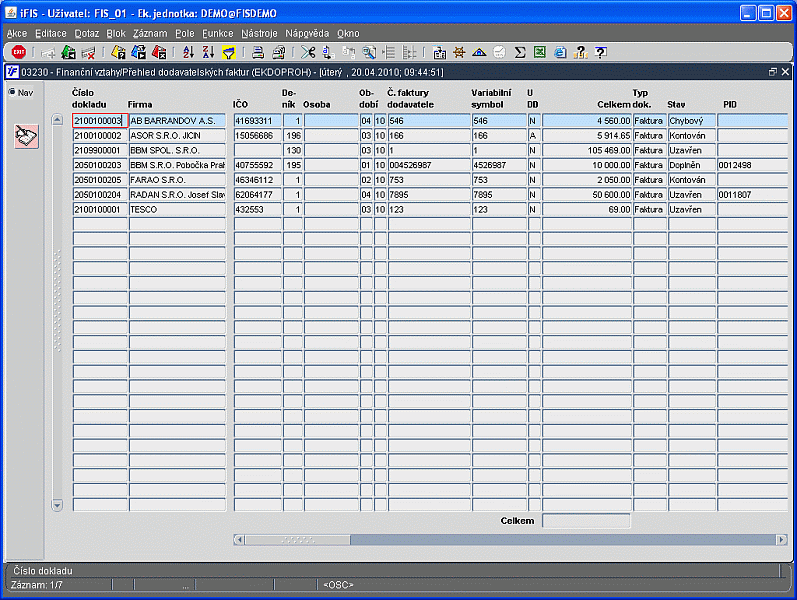Click the execute query icon

pos(138,52)
